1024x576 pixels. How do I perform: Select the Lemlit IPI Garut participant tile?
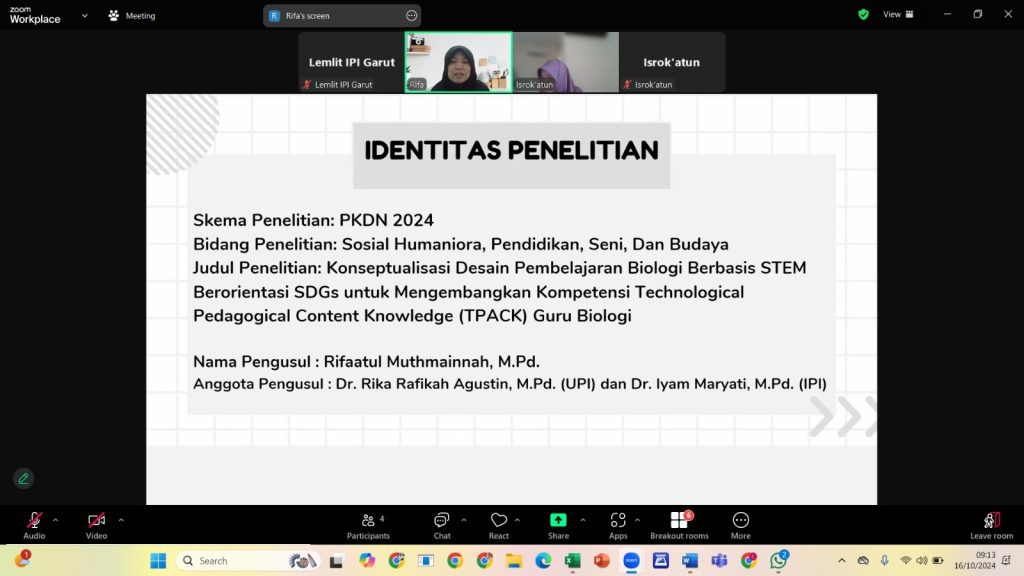[x=351, y=62]
